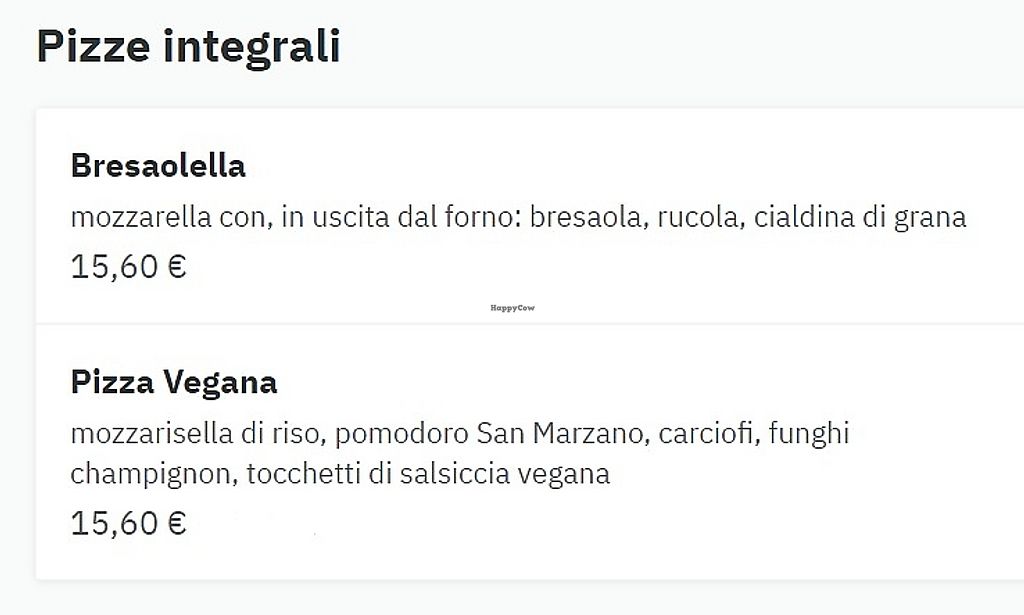Click the Pizze integrali section heading
1024x615 pixels.
tap(188, 47)
